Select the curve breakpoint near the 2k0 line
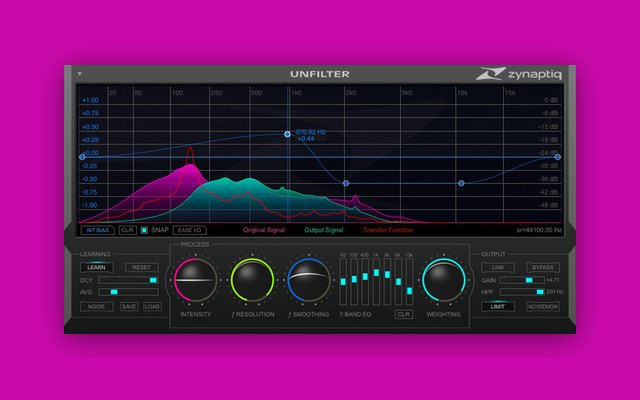Screen dimensions: 640x400 346,184
